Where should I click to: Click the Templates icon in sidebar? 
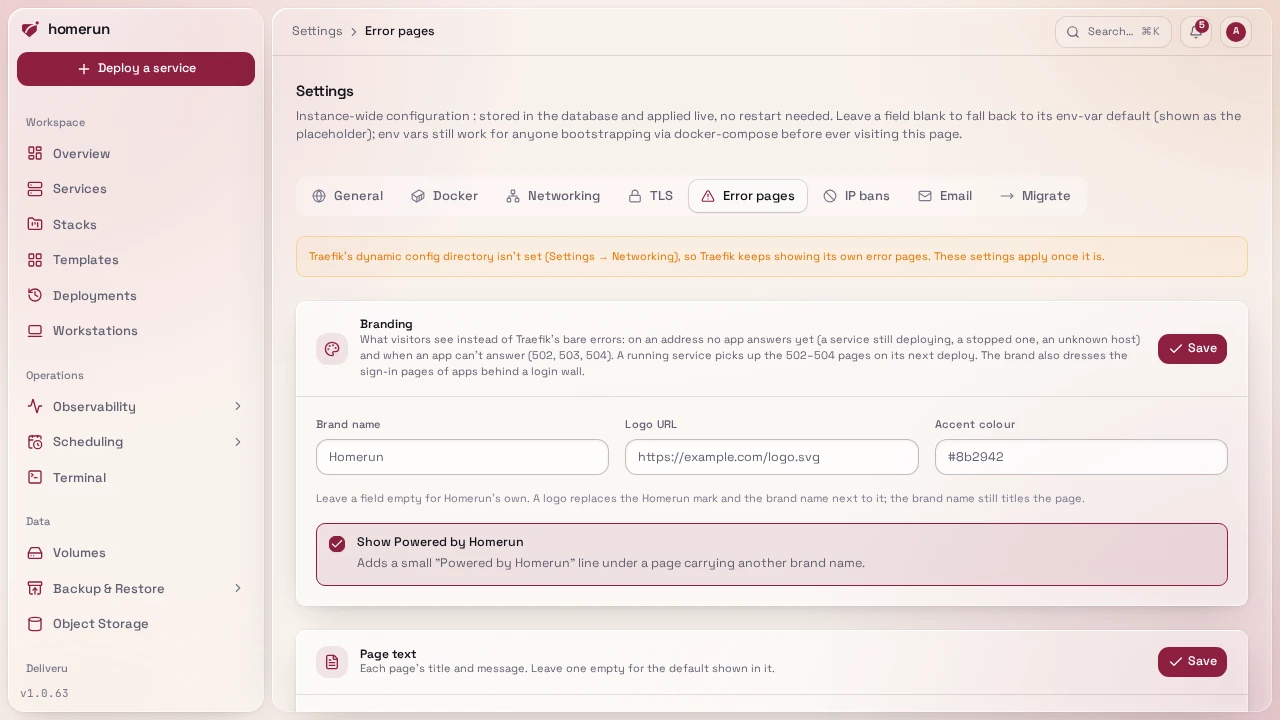coord(35,260)
